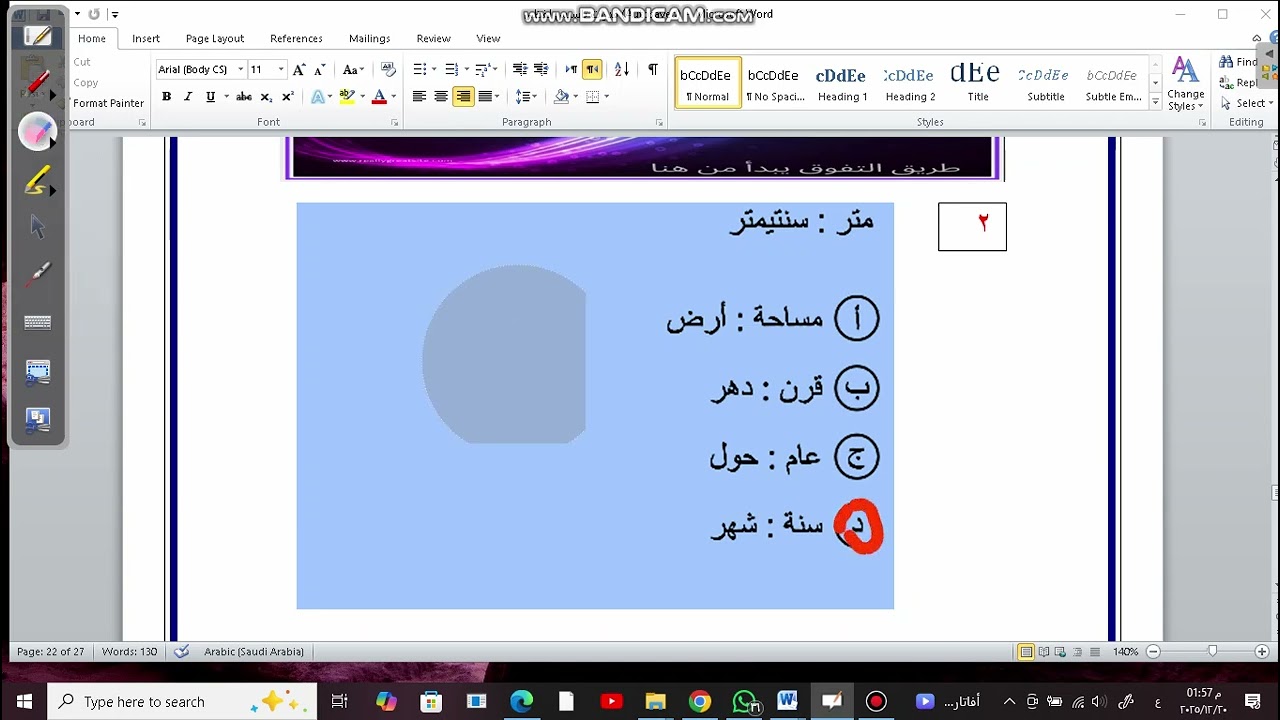
Task: Open the Select dropdown in Editing
Action: (1245, 103)
